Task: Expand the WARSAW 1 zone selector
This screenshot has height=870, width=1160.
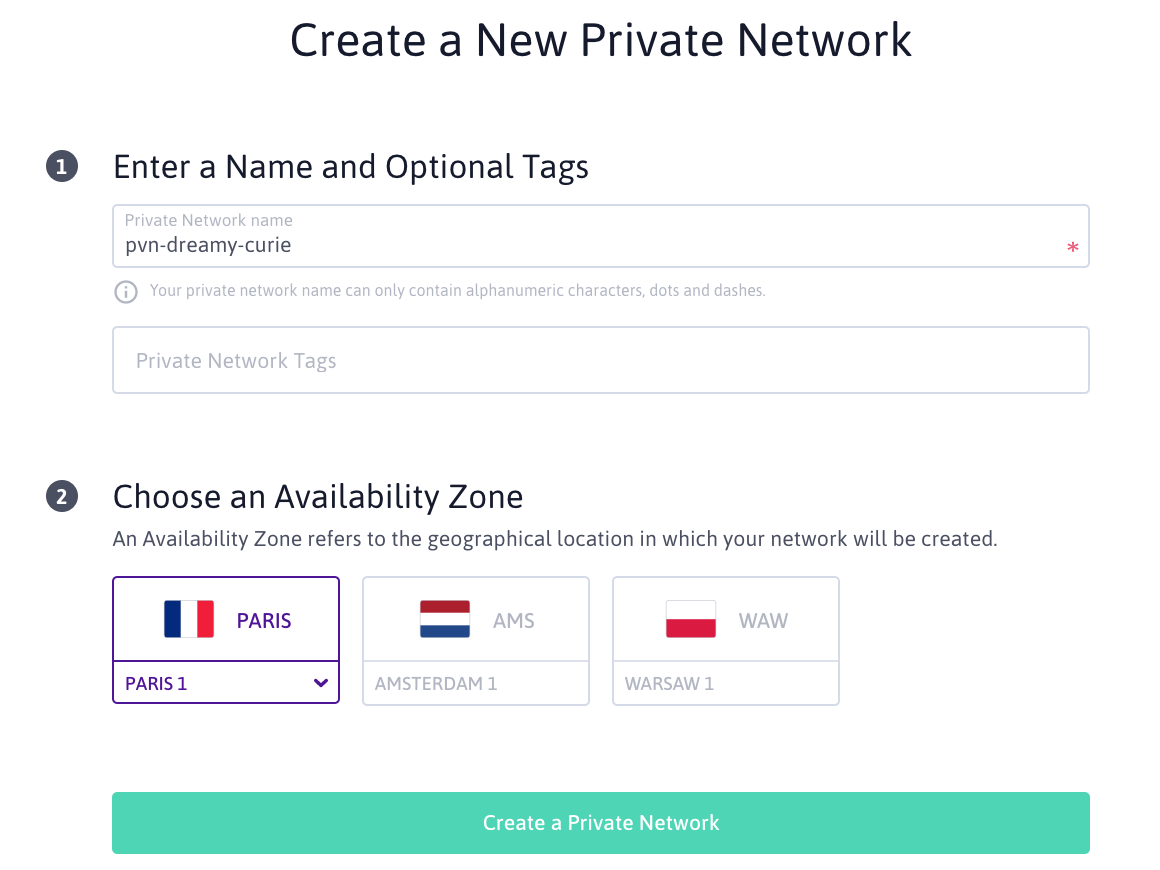Action: (726, 684)
